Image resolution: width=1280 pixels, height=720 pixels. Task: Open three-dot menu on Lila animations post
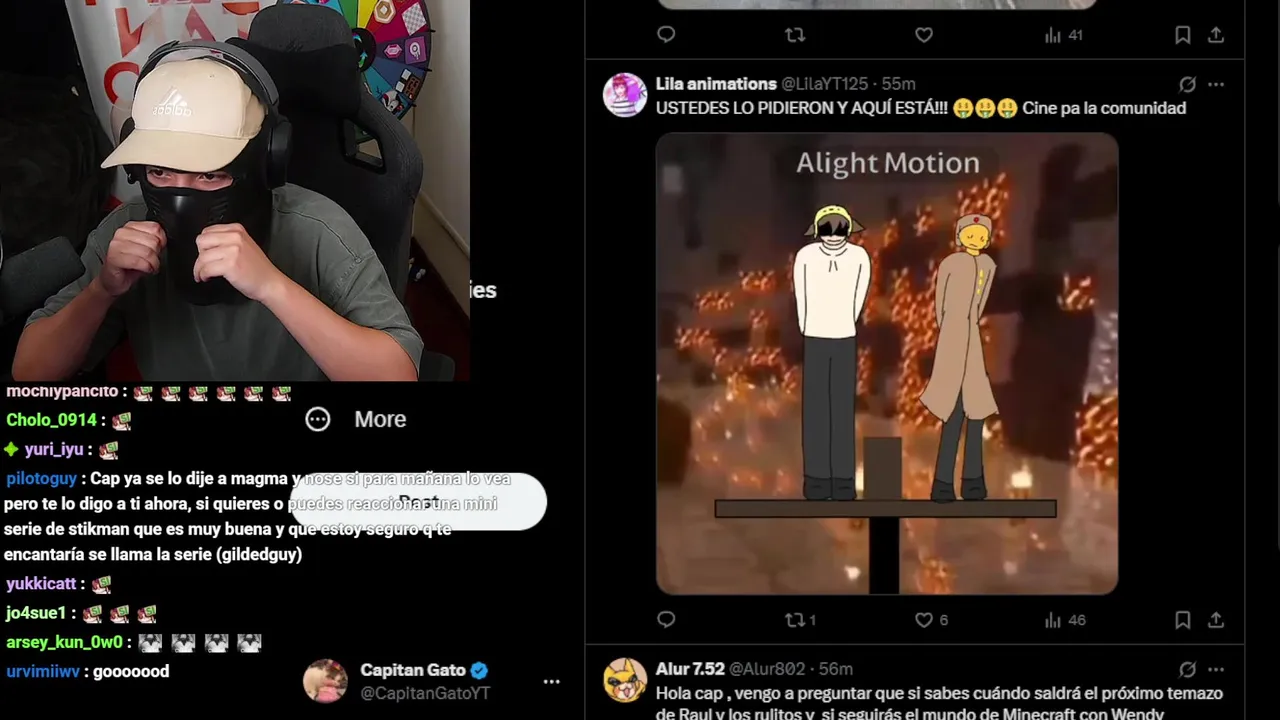coord(1216,84)
